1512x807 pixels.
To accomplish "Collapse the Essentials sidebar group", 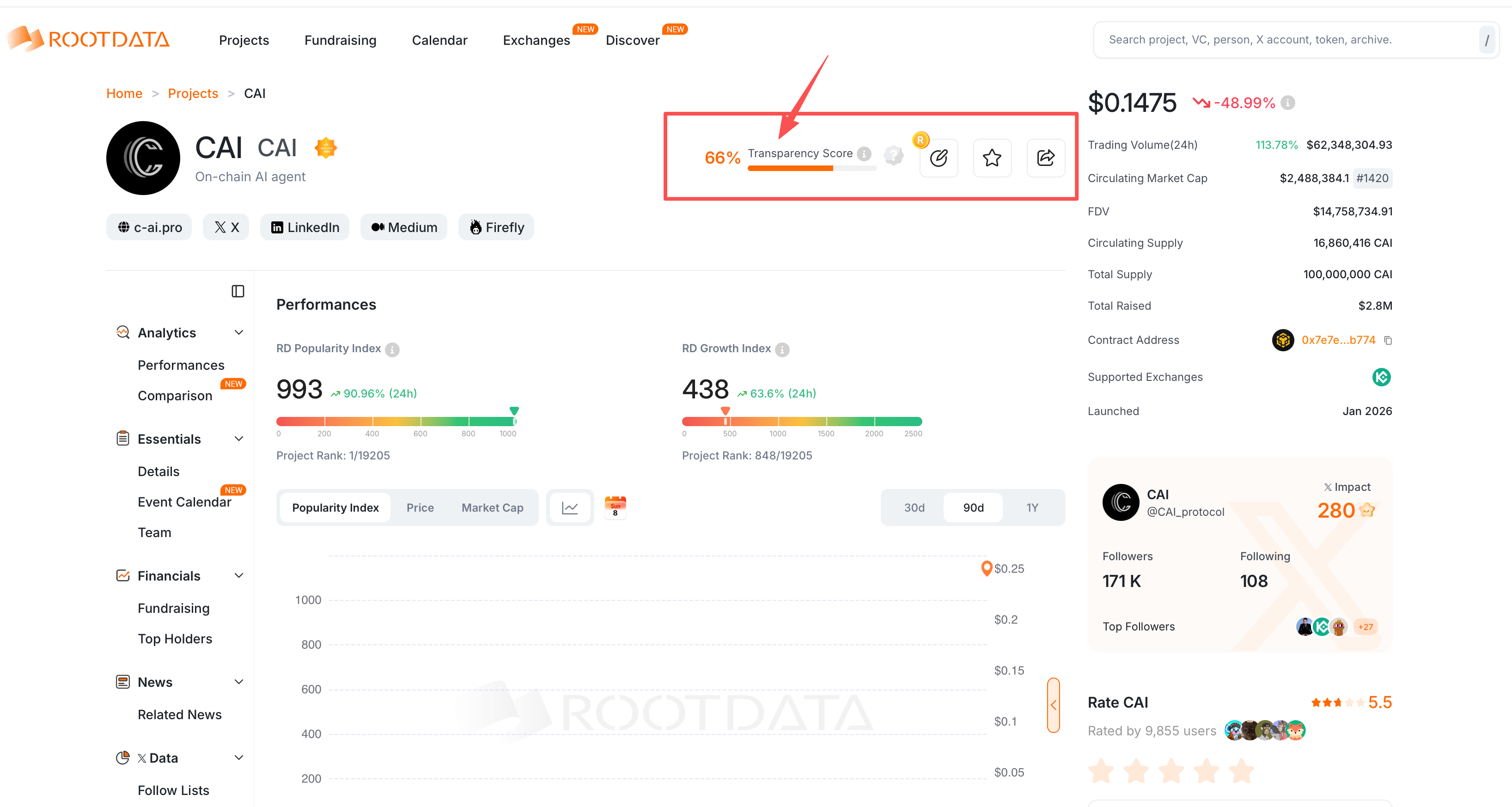I will coord(239,439).
